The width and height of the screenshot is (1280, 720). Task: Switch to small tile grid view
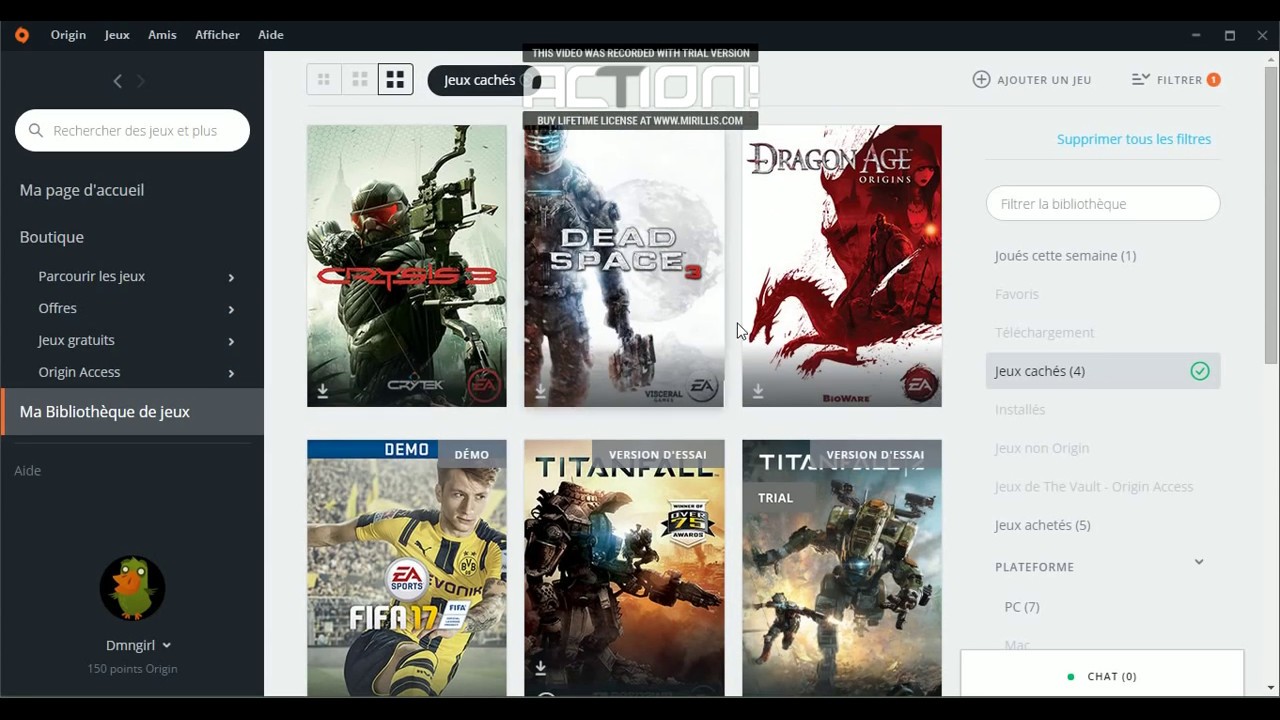(x=324, y=80)
